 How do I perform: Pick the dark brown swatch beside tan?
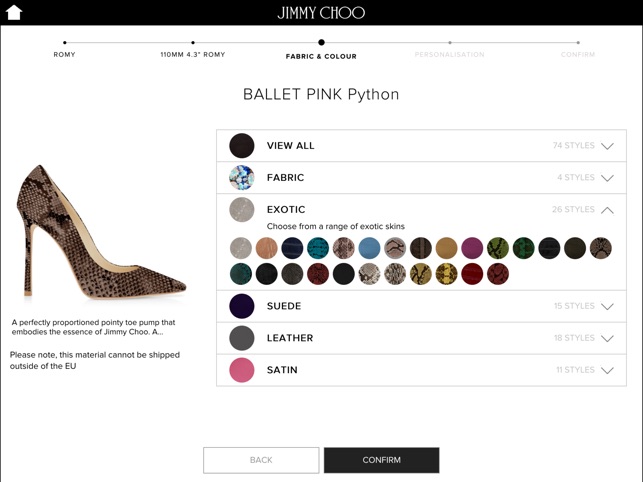tap(421, 248)
